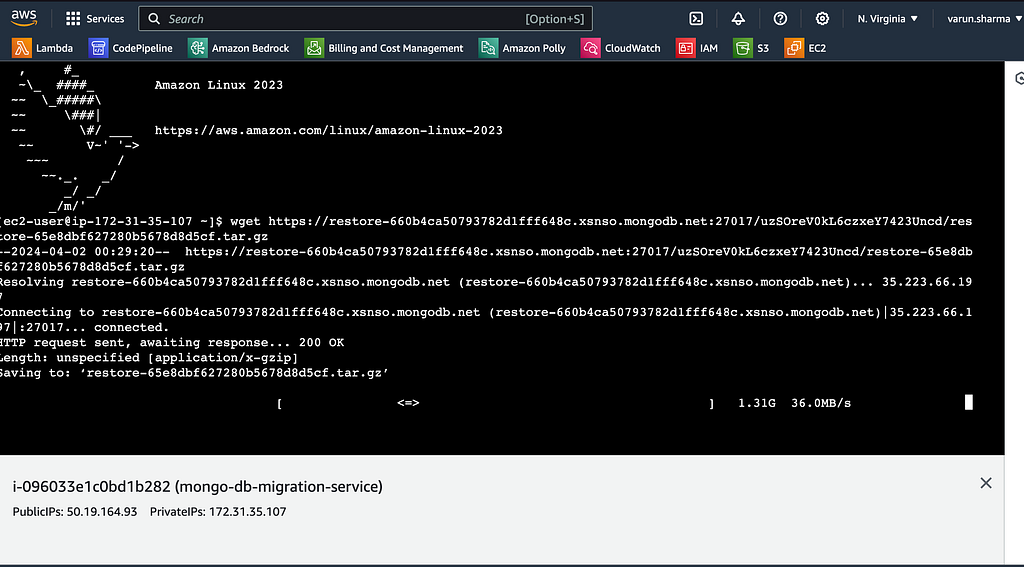This screenshot has height=567, width=1024.
Task: Click the terminal cursor block
Action: (969, 402)
